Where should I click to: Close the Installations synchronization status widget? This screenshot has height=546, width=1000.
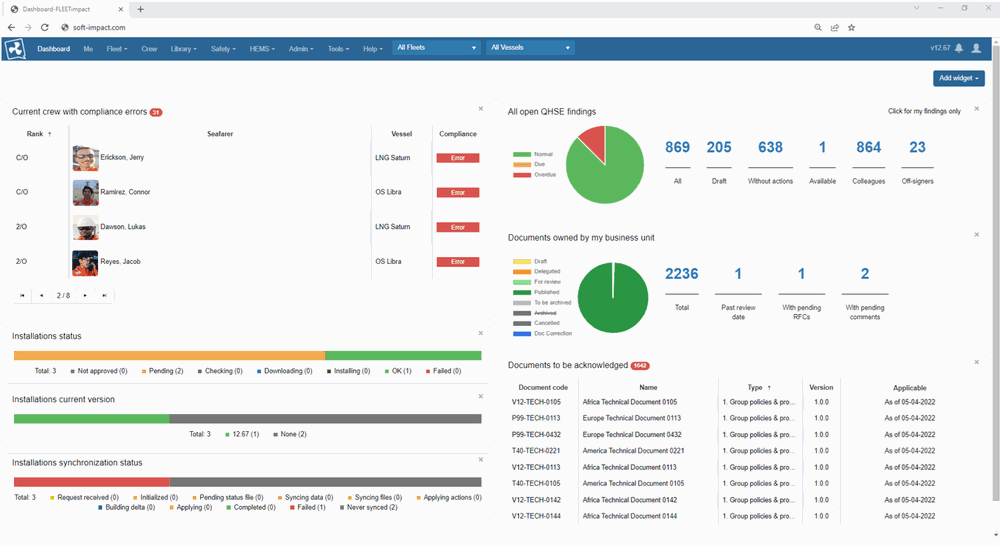click(x=481, y=459)
